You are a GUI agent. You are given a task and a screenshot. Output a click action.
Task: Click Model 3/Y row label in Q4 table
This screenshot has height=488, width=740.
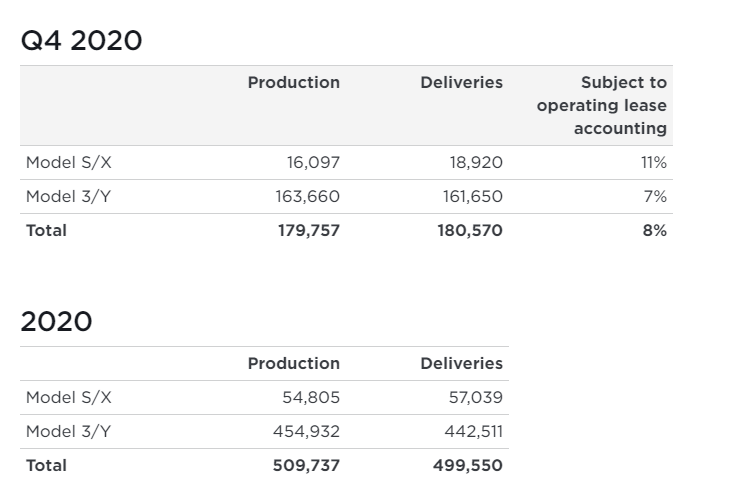(x=68, y=196)
